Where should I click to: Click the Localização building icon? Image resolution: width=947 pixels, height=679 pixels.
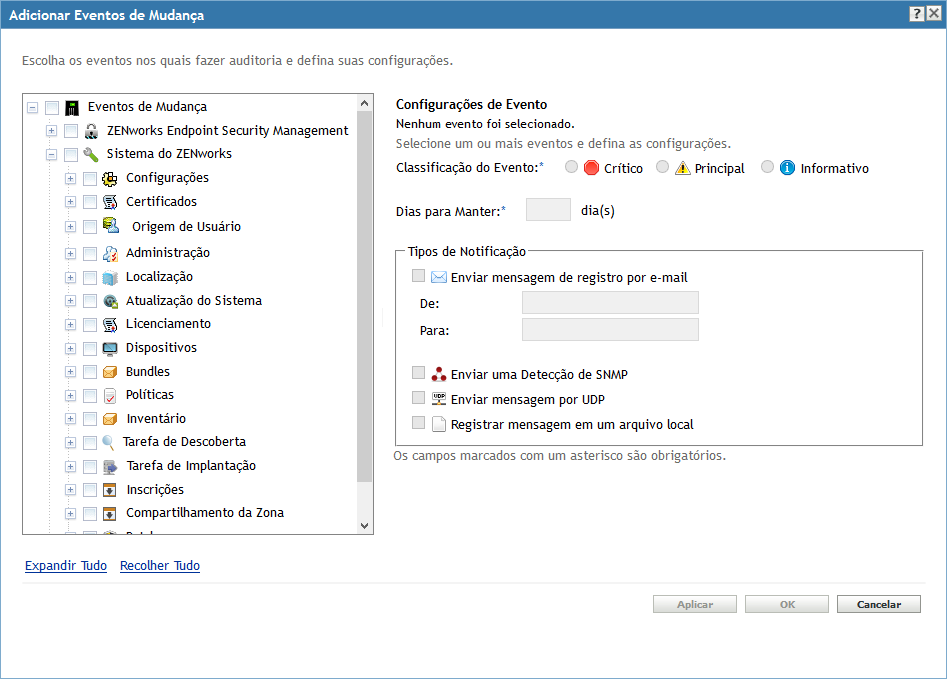click(110, 277)
